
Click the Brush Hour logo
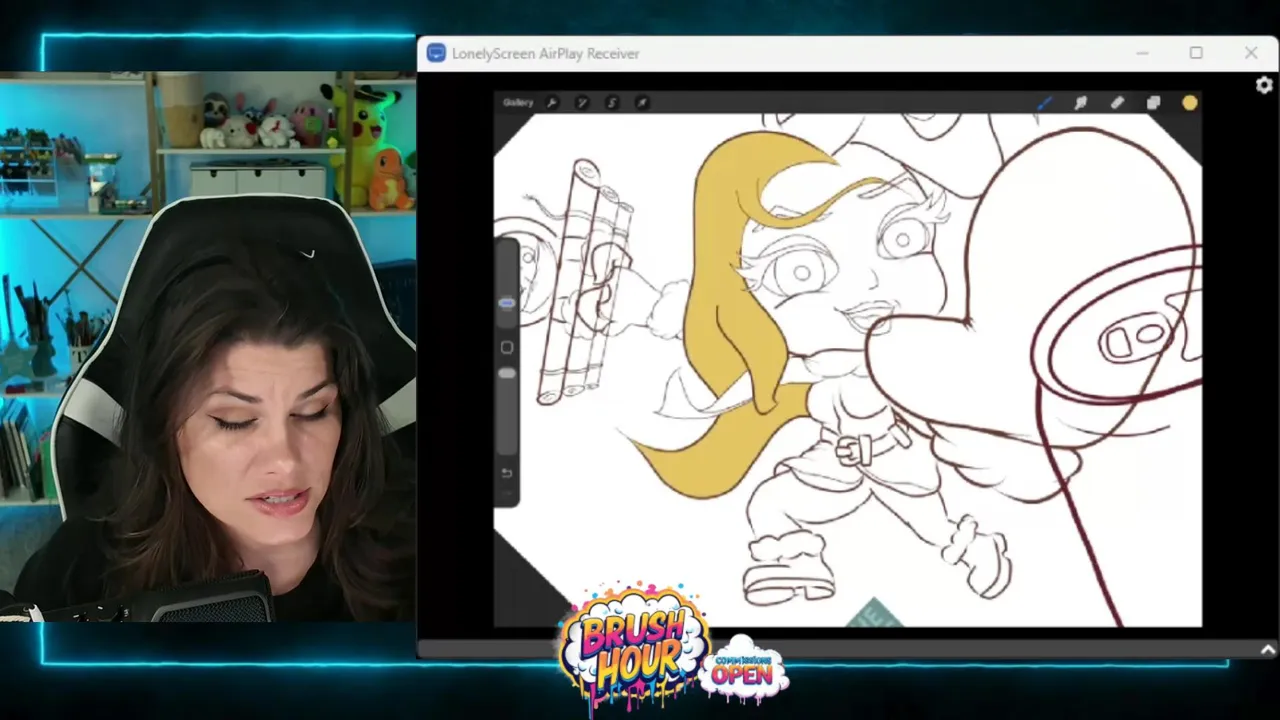coord(634,645)
